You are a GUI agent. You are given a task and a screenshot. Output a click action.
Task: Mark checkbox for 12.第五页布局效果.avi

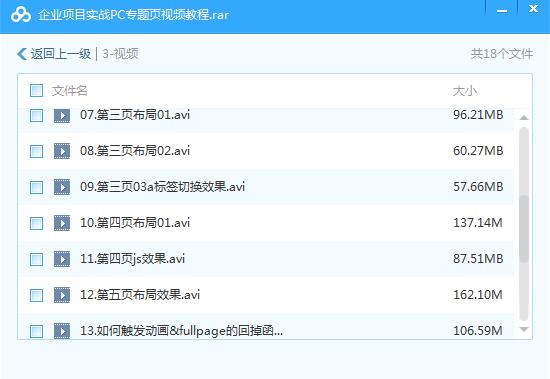point(36,295)
